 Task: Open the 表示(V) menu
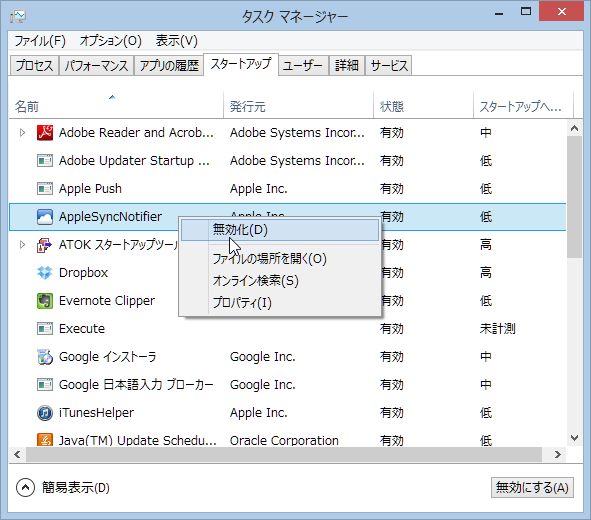click(176, 41)
